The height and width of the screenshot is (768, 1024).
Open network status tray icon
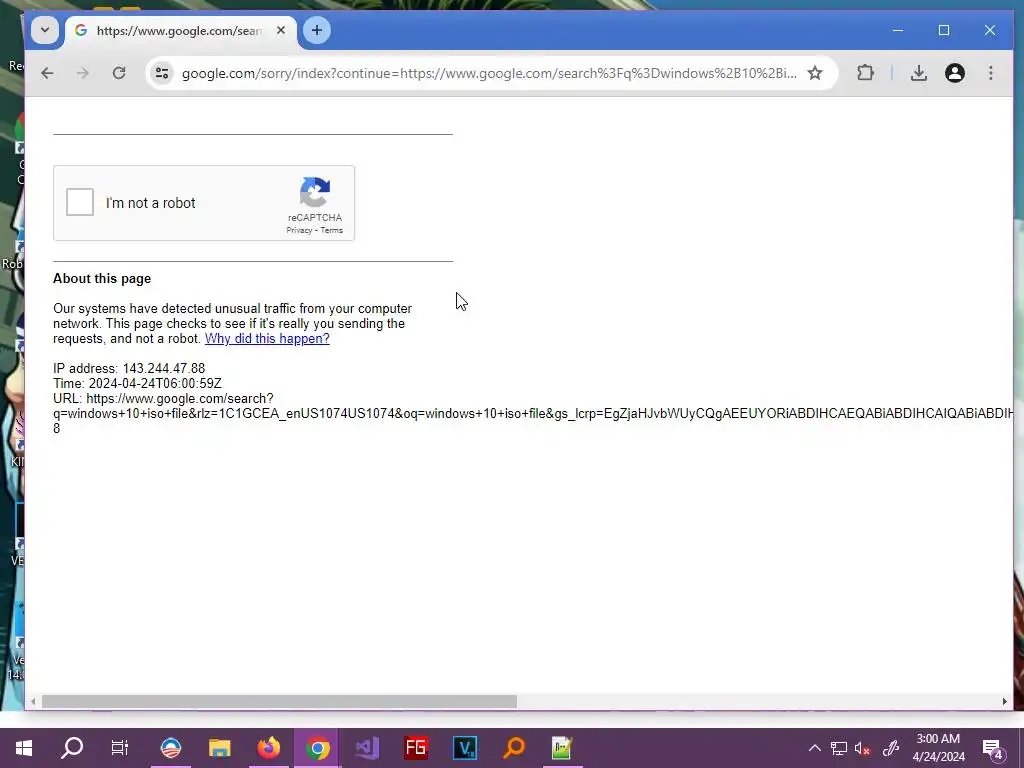click(x=839, y=748)
